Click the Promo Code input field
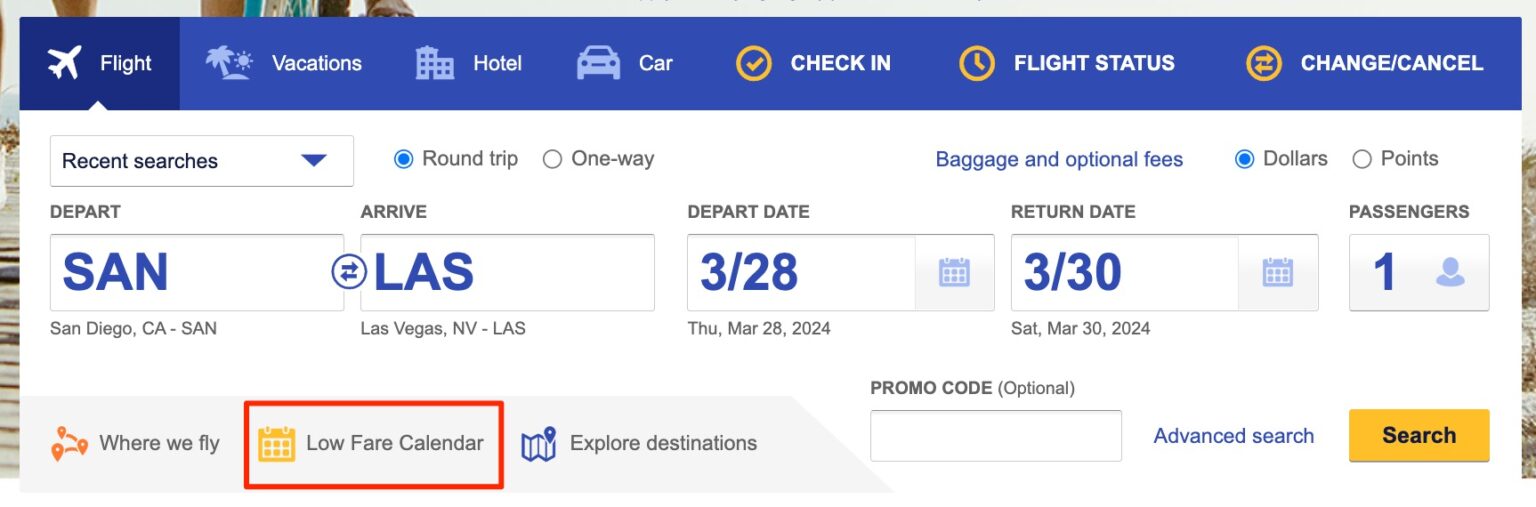The width and height of the screenshot is (1536, 507). pyautogui.click(x=995, y=436)
